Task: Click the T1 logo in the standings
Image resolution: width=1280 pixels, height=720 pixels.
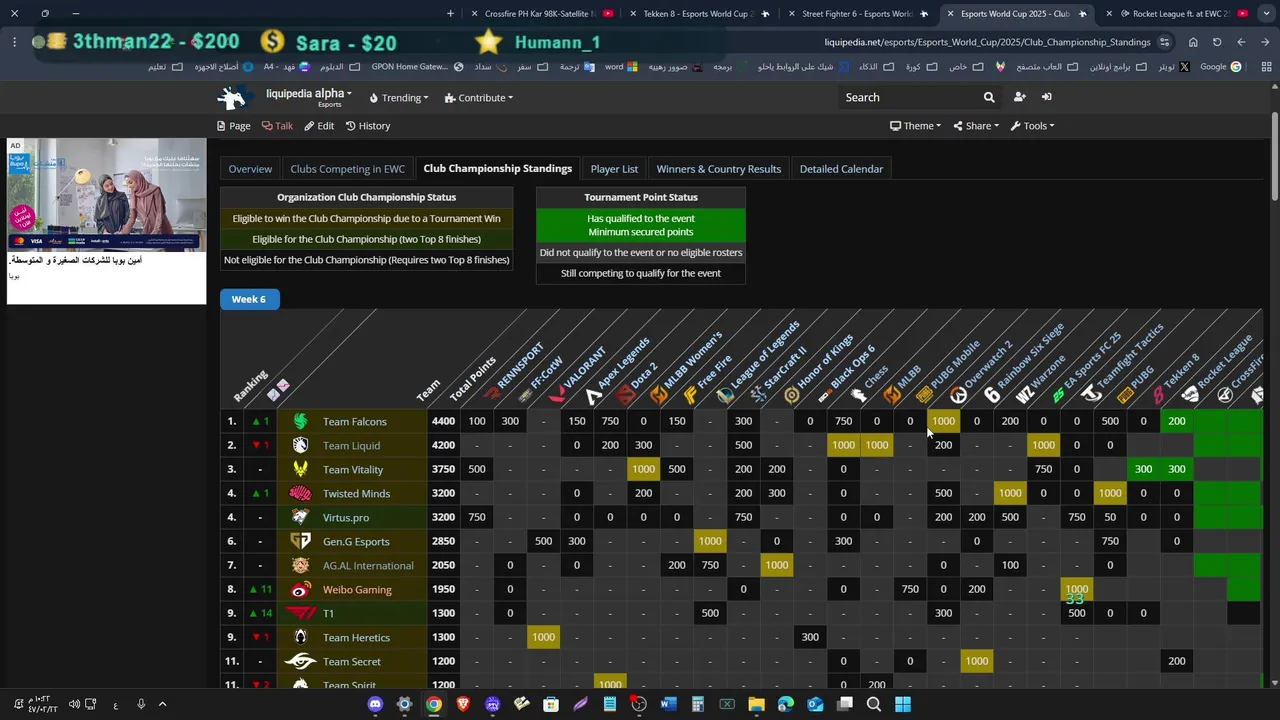Action: (x=300, y=613)
